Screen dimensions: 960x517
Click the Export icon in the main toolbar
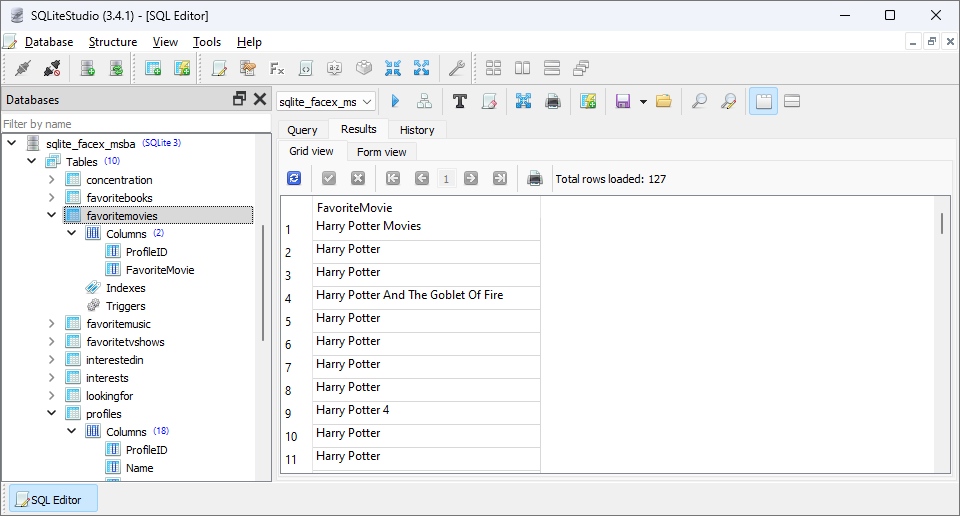click(x=421, y=68)
